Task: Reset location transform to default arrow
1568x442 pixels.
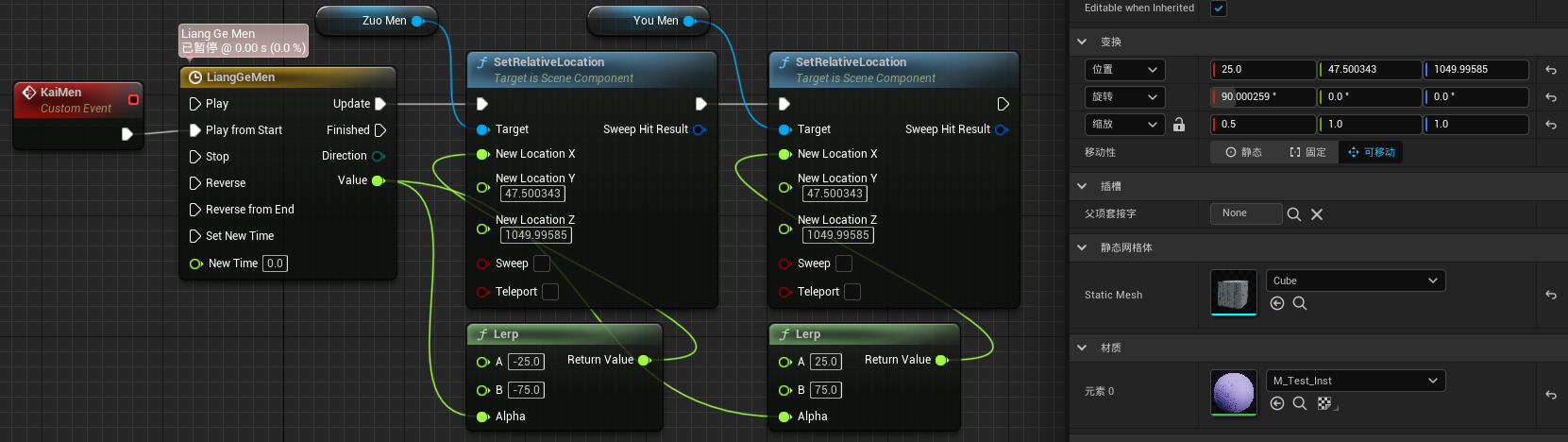Action: point(1550,70)
